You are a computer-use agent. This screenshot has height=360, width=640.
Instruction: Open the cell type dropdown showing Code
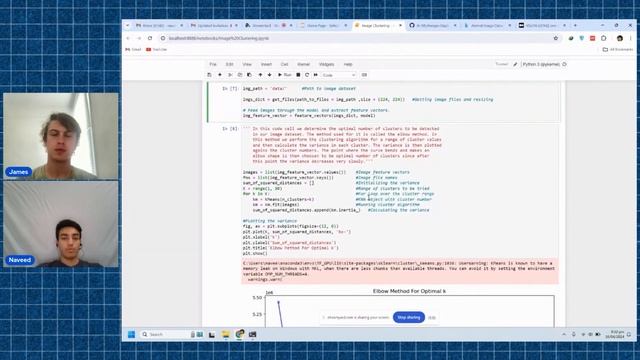339,75
